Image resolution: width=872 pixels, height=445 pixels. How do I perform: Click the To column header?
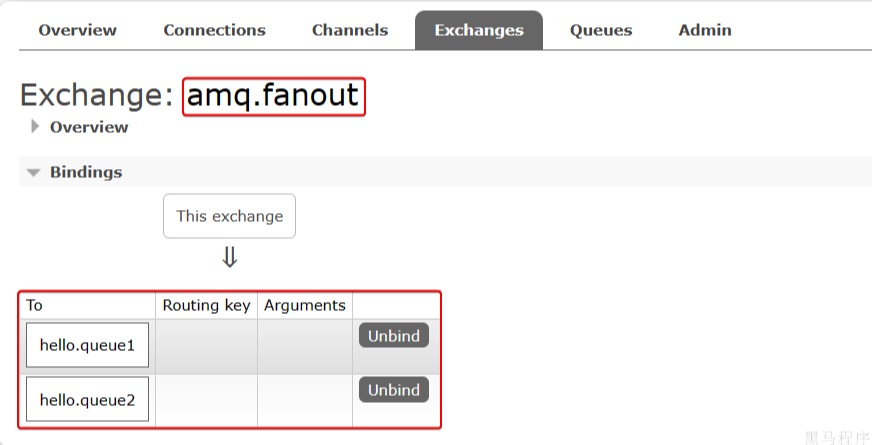coord(35,305)
